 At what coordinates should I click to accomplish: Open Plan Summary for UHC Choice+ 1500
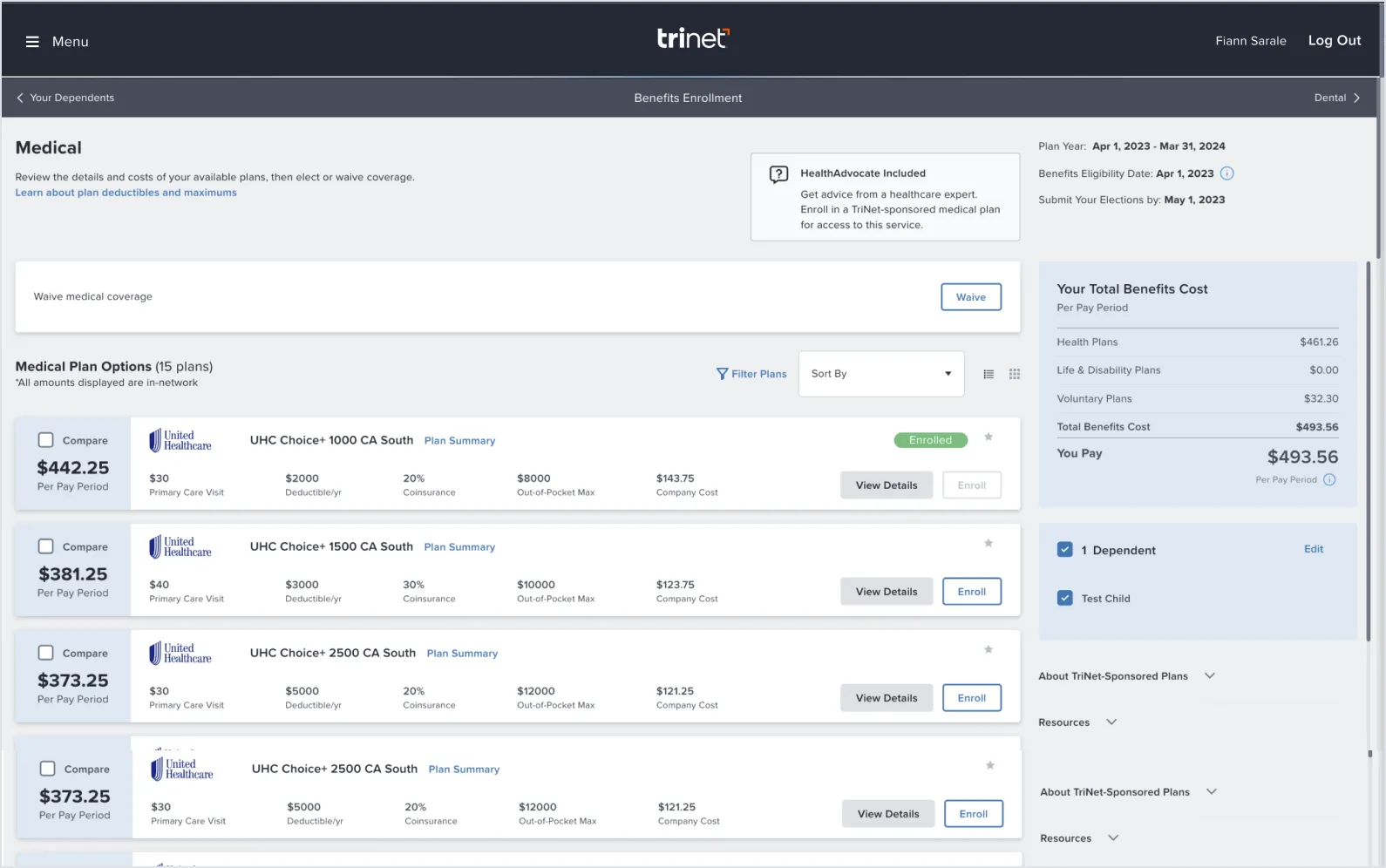459,547
